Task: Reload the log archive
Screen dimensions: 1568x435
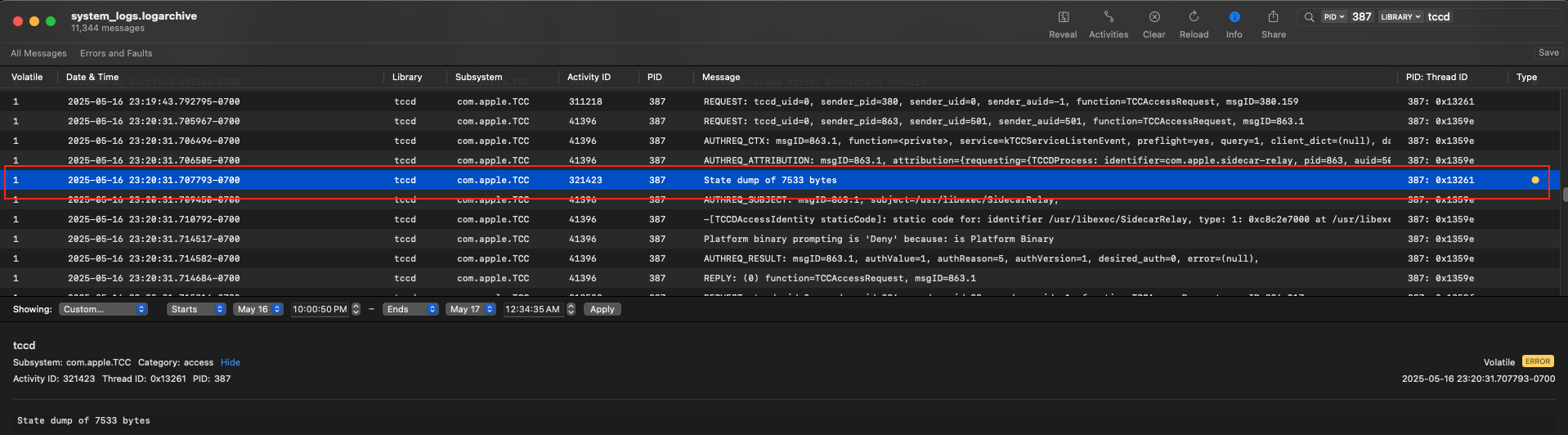Action: click(1194, 17)
